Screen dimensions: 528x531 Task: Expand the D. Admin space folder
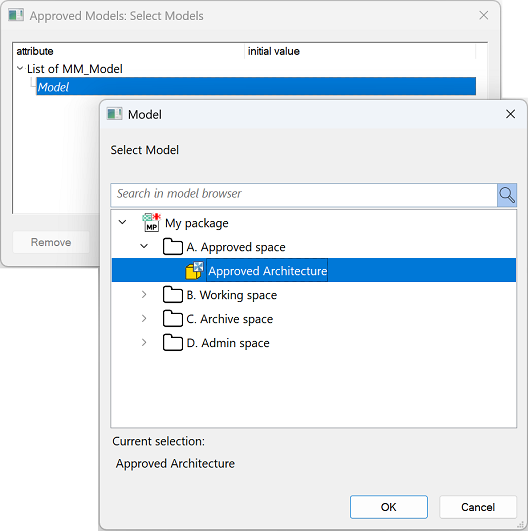[144, 343]
